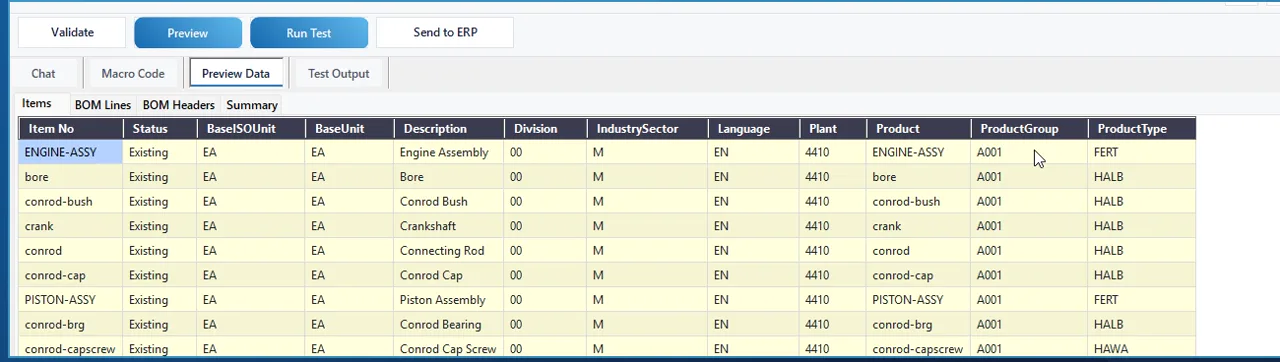Click FERT in the ENGINE-ASSY row

1141,152
